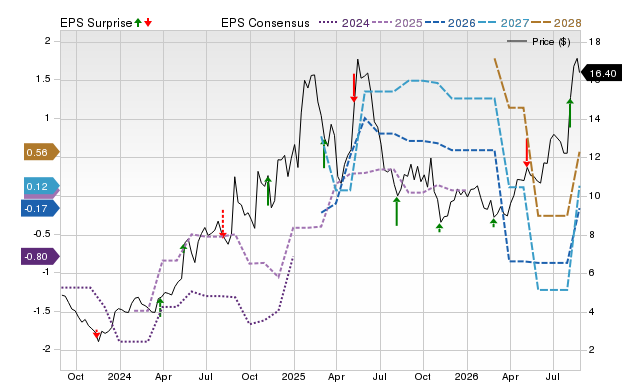Click the 2026 EPS consensus legend entry
640x382 pixels.
tap(450, 23)
